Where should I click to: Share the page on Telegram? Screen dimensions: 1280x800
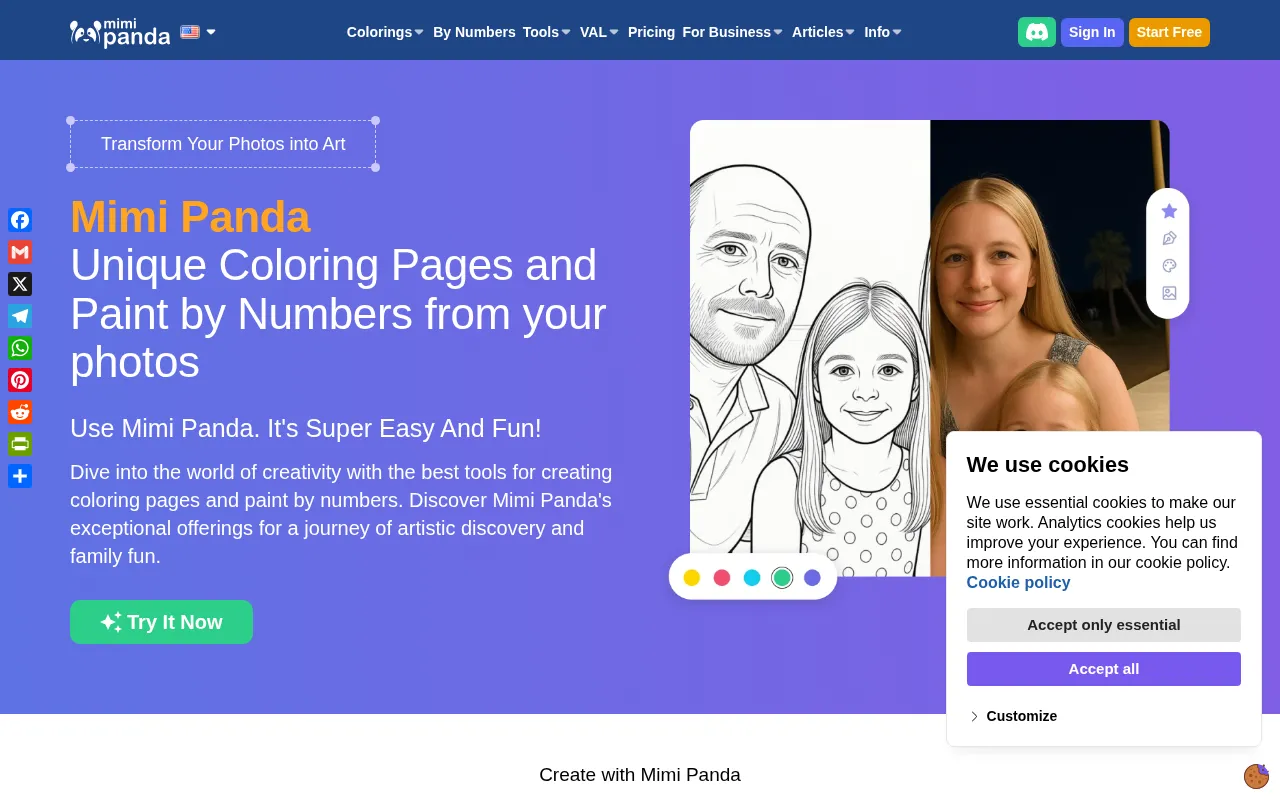tap(20, 316)
